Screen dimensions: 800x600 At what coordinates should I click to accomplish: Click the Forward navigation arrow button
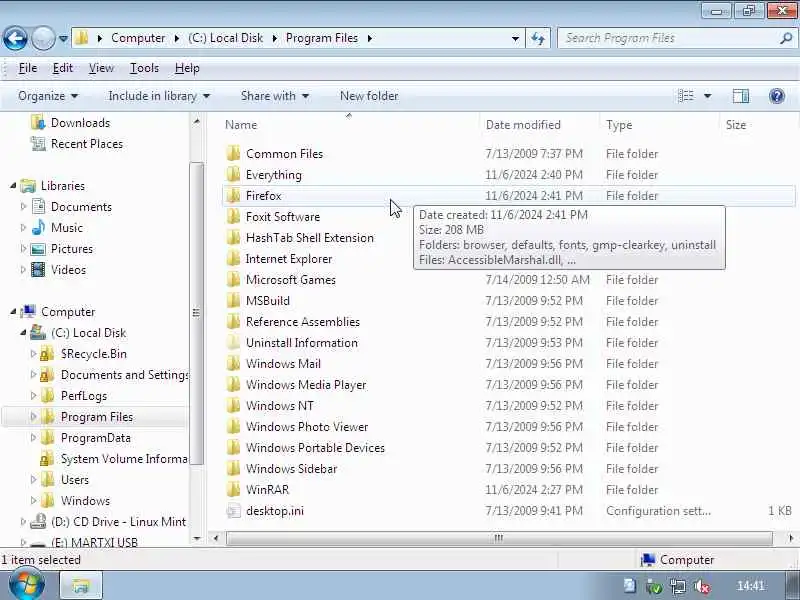[43, 38]
